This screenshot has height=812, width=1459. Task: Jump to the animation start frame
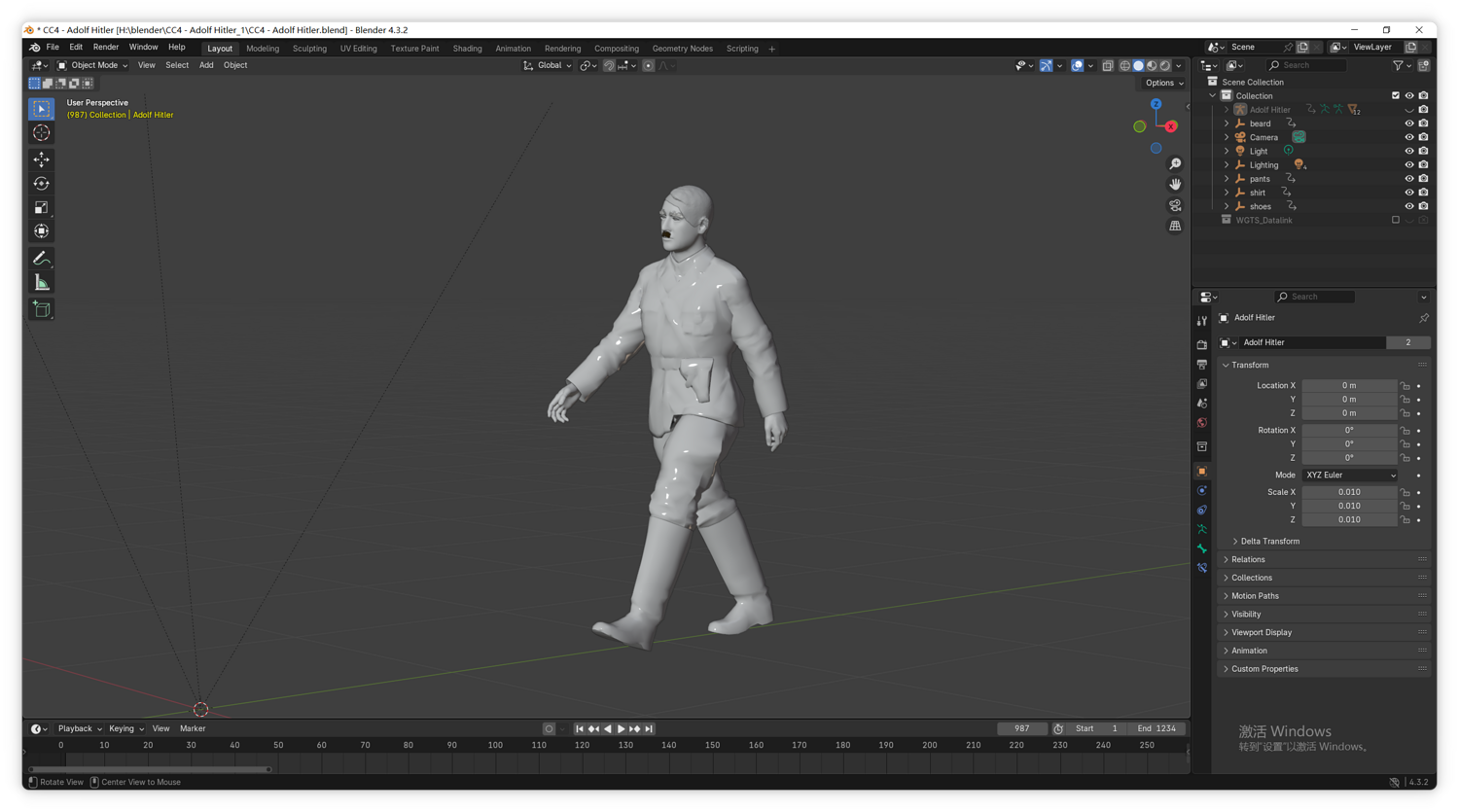coord(580,729)
